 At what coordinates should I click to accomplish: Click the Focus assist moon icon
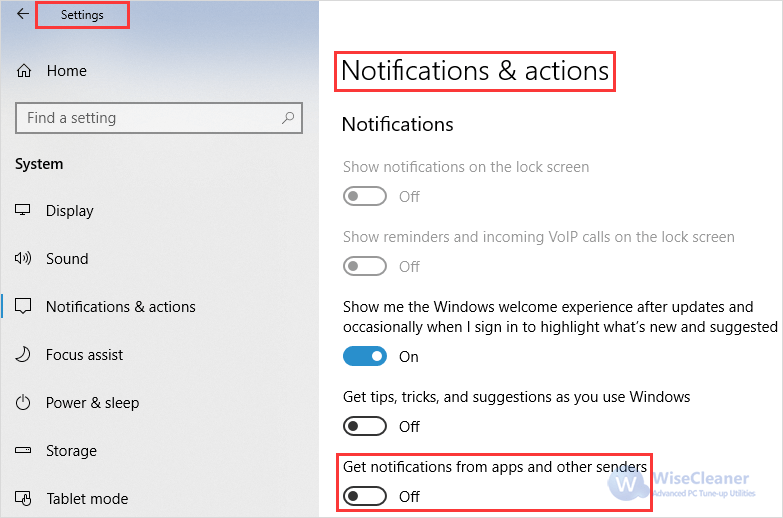point(23,354)
